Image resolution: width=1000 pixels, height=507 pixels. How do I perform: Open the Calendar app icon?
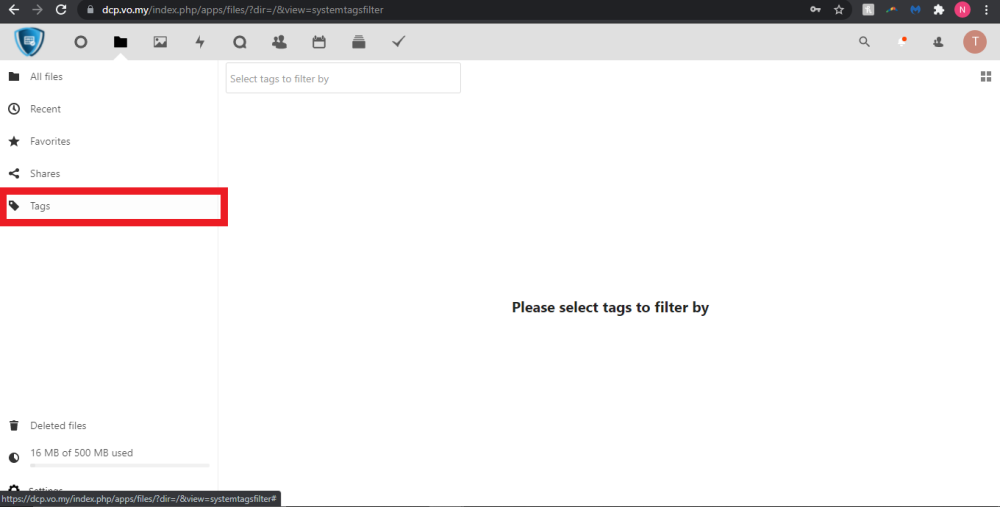(x=319, y=42)
